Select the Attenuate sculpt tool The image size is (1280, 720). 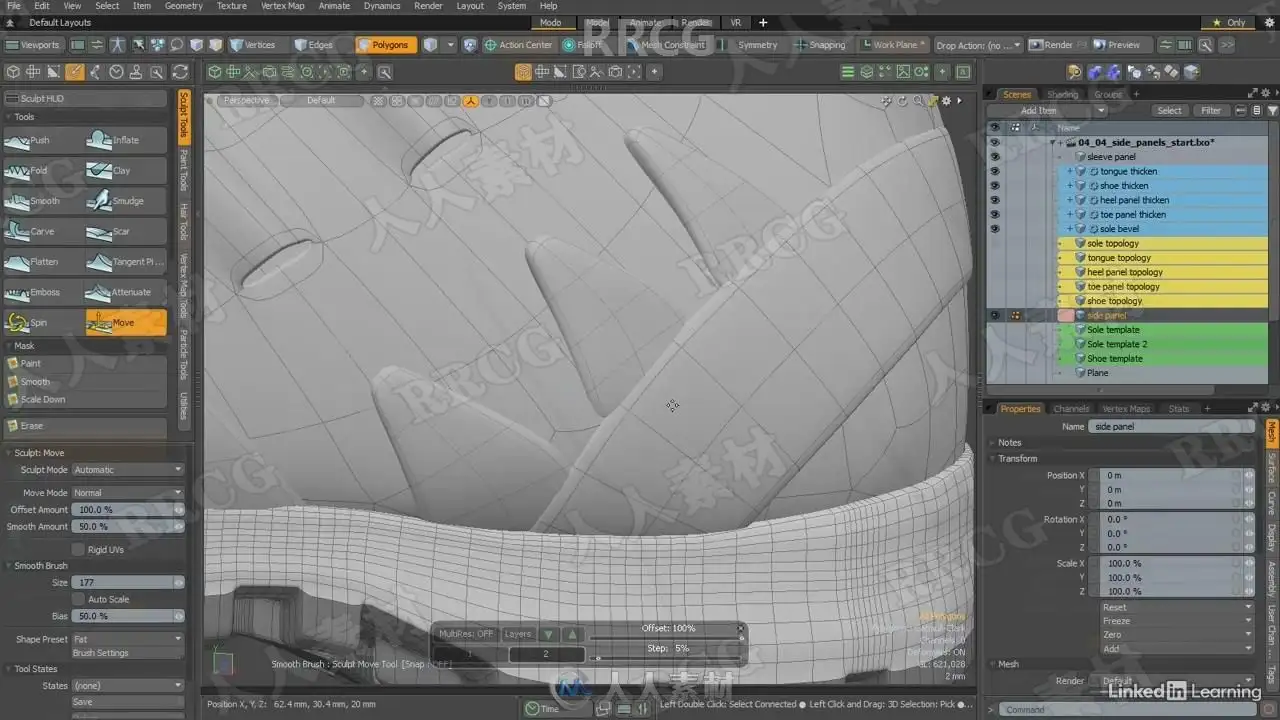point(126,293)
